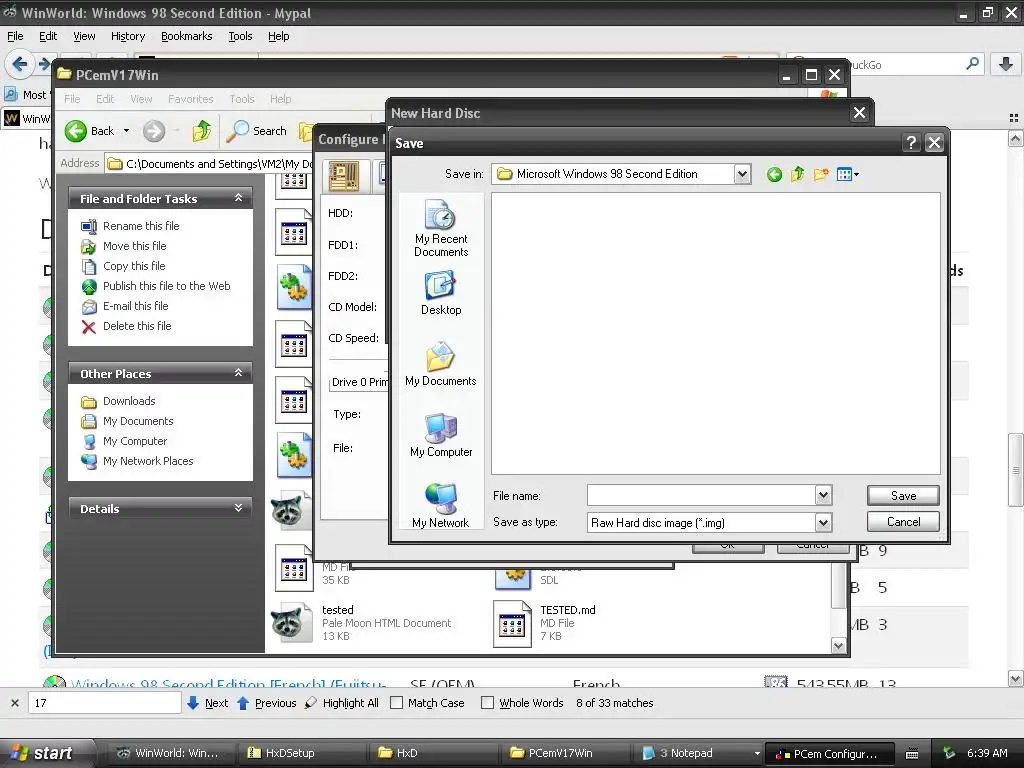Create a new folder in the Save dialog
This screenshot has height=768, width=1024.
tap(821, 174)
